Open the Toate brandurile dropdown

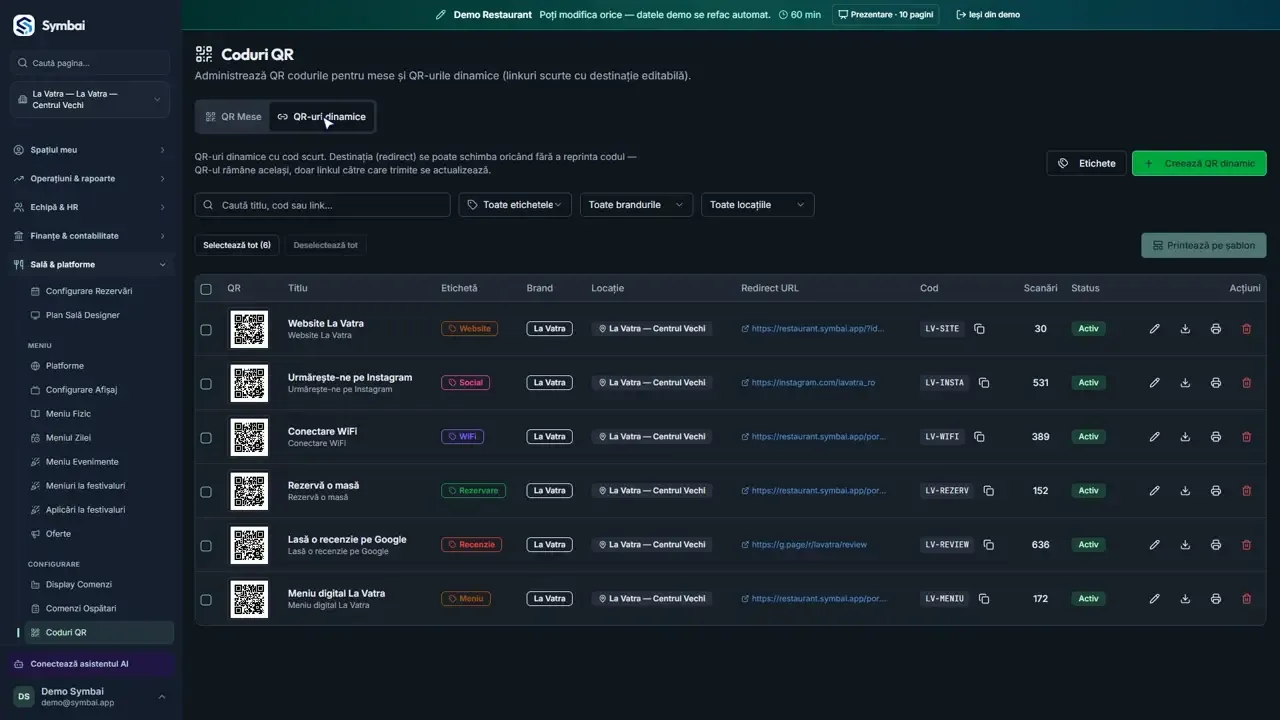[x=636, y=205]
